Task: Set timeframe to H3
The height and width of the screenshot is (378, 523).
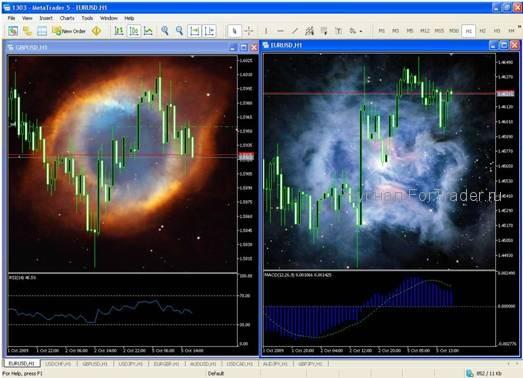Action: [x=497, y=31]
